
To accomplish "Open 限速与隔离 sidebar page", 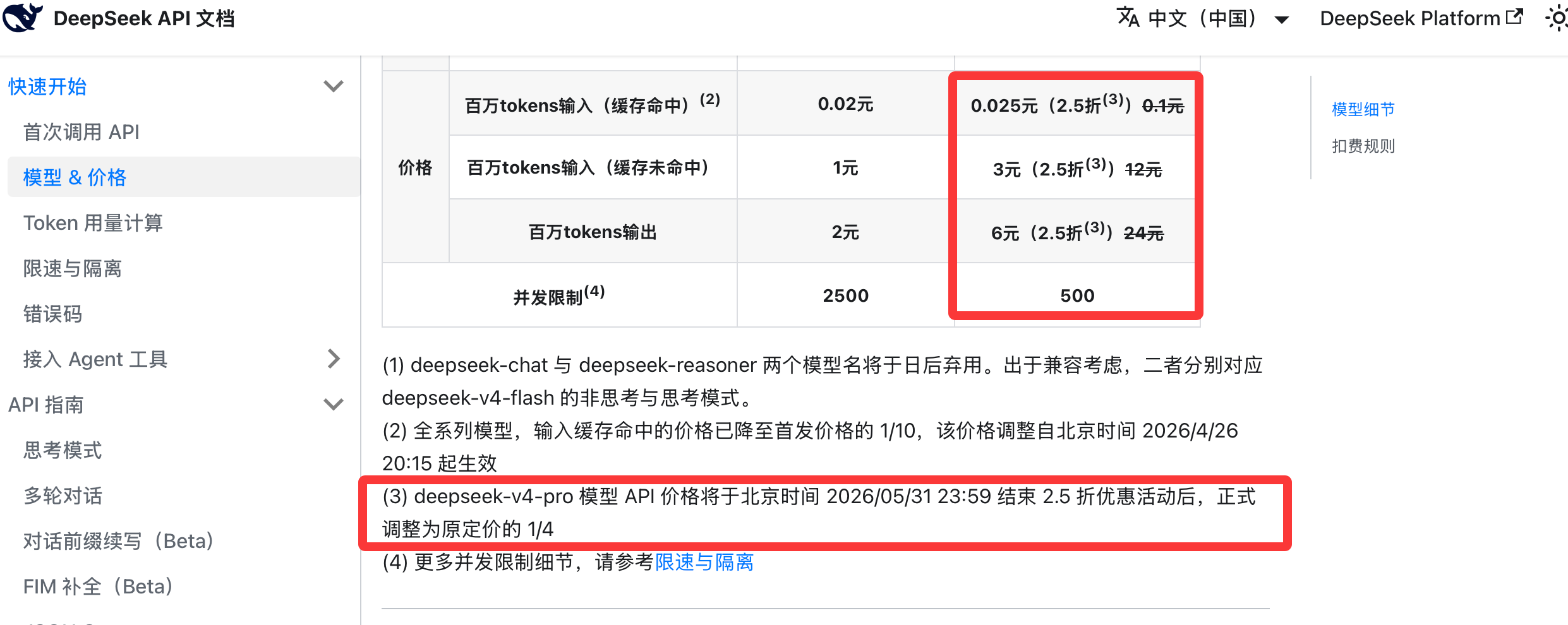I will tap(73, 268).
